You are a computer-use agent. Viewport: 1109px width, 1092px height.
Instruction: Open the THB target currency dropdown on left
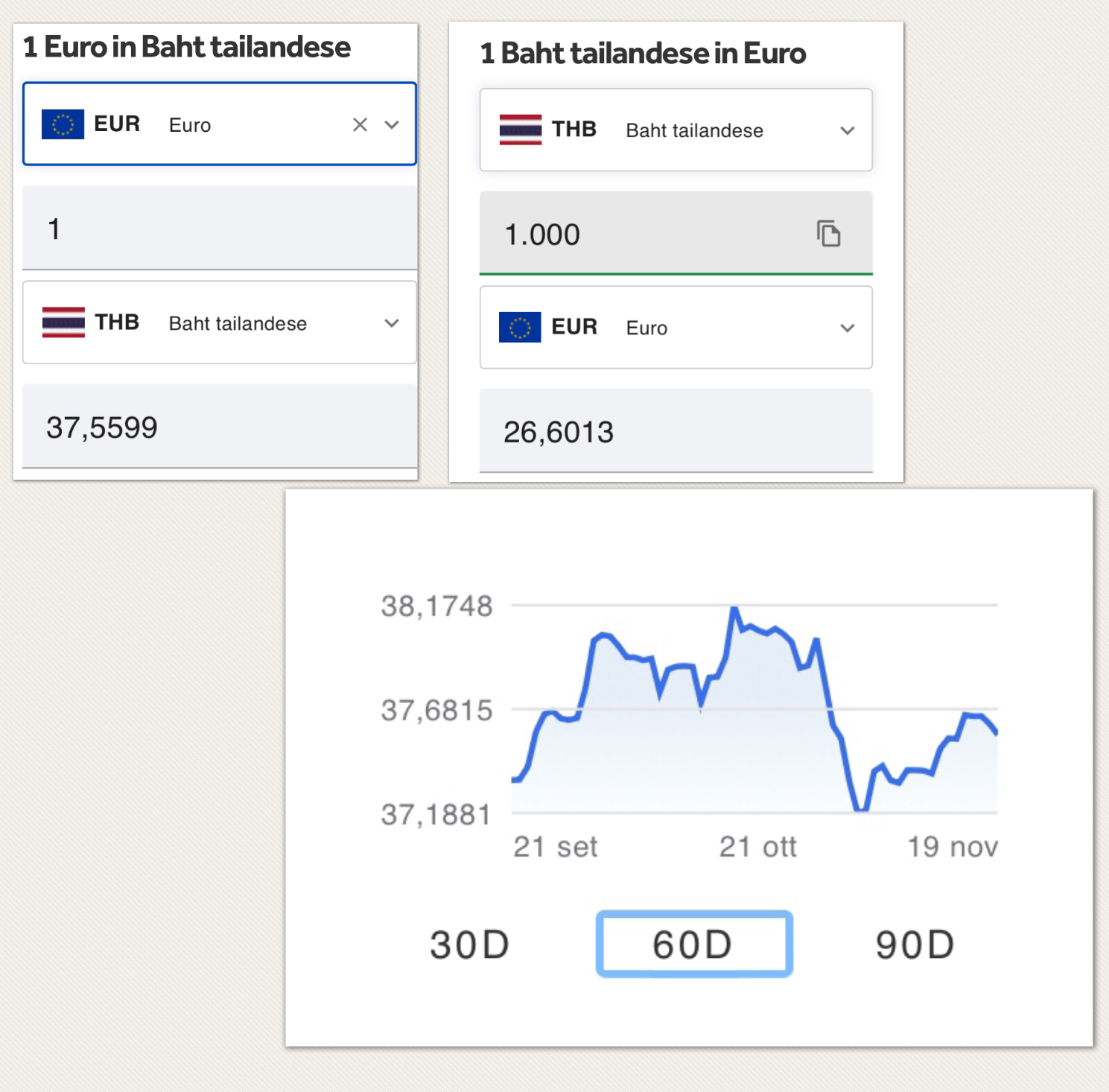392,323
